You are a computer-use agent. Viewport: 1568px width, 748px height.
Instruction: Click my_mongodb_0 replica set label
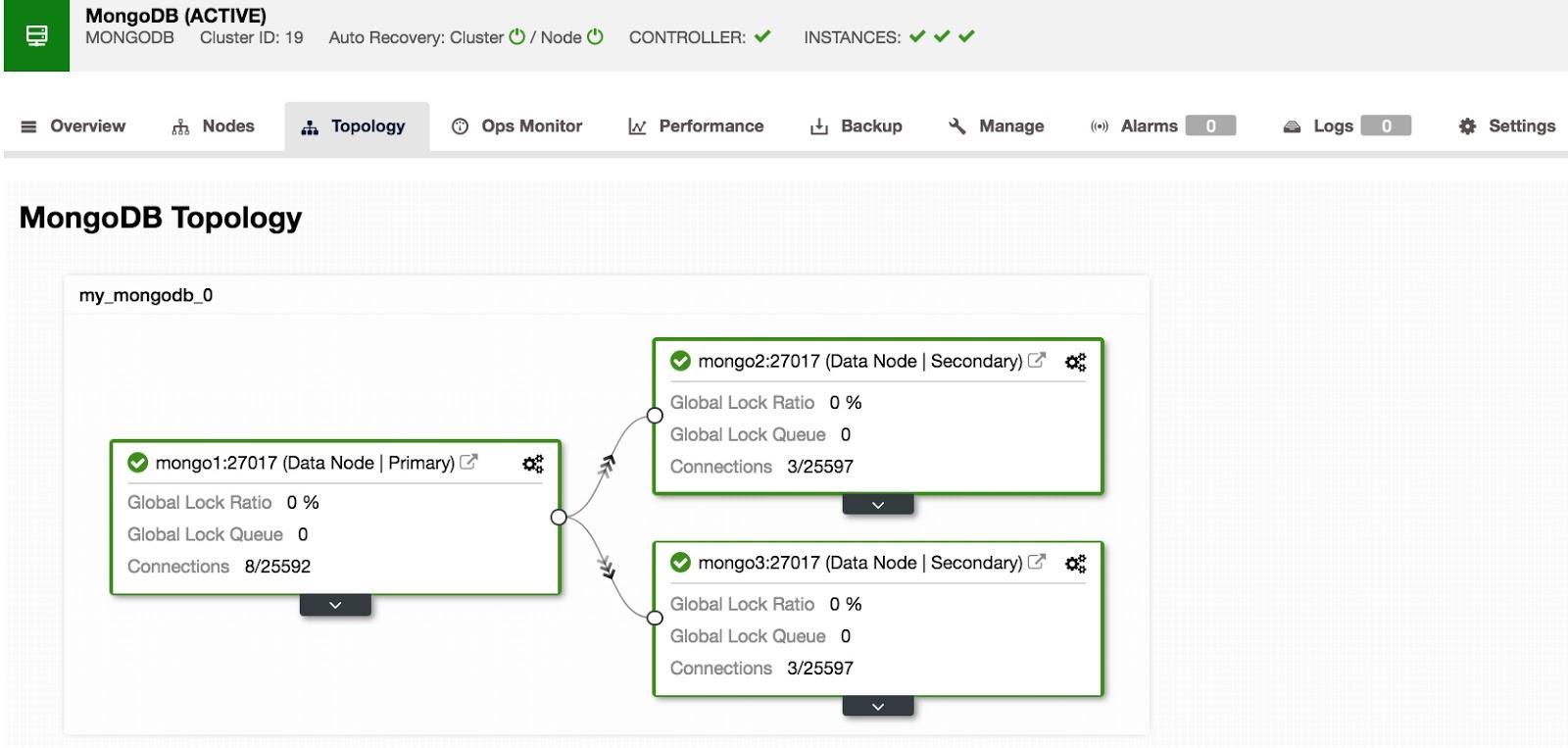pyautogui.click(x=146, y=295)
